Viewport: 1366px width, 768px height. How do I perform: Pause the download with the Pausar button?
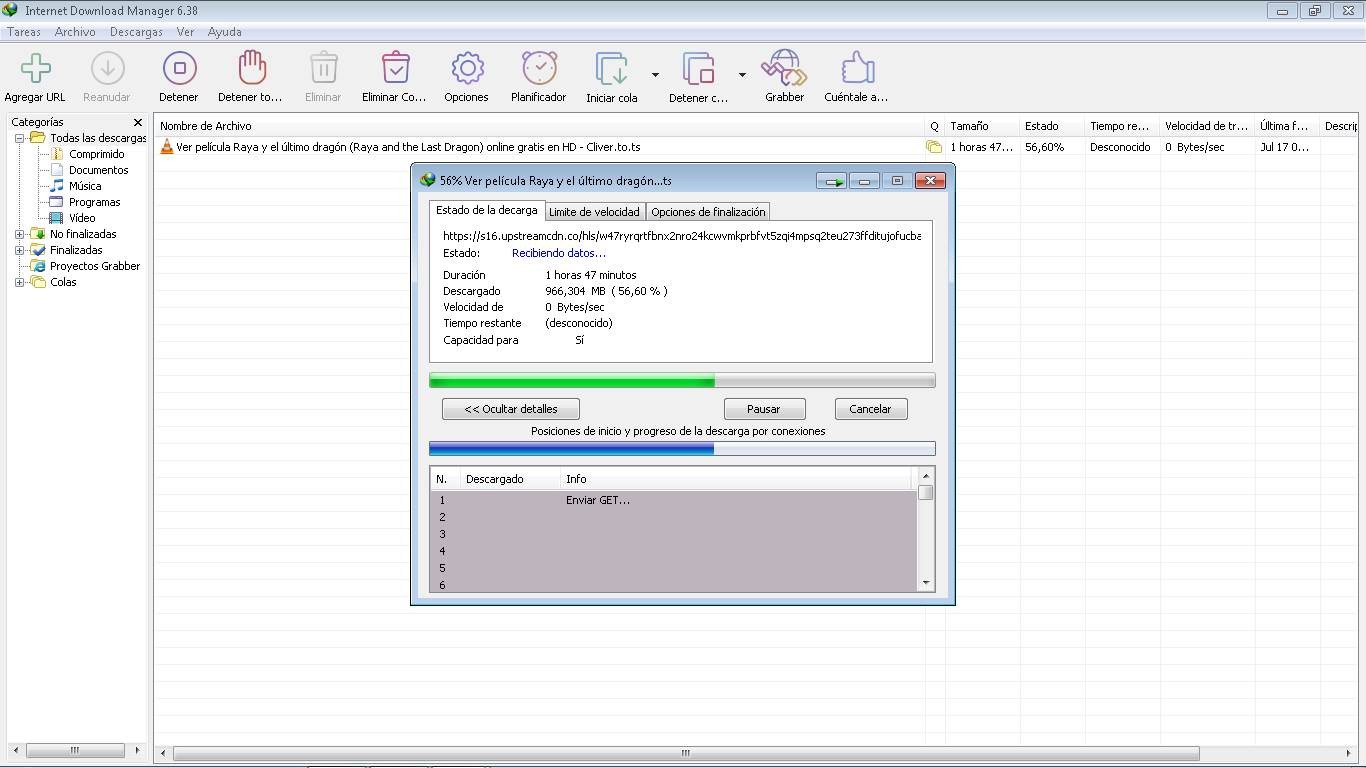pyautogui.click(x=764, y=409)
